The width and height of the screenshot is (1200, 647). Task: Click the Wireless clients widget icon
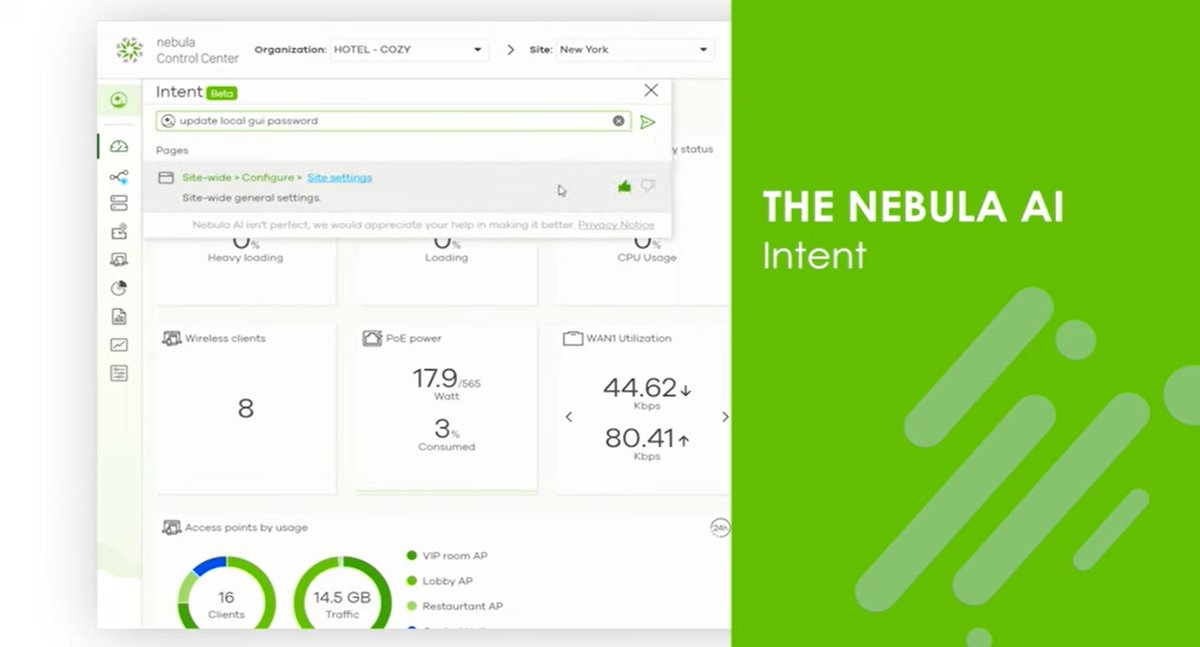172,338
